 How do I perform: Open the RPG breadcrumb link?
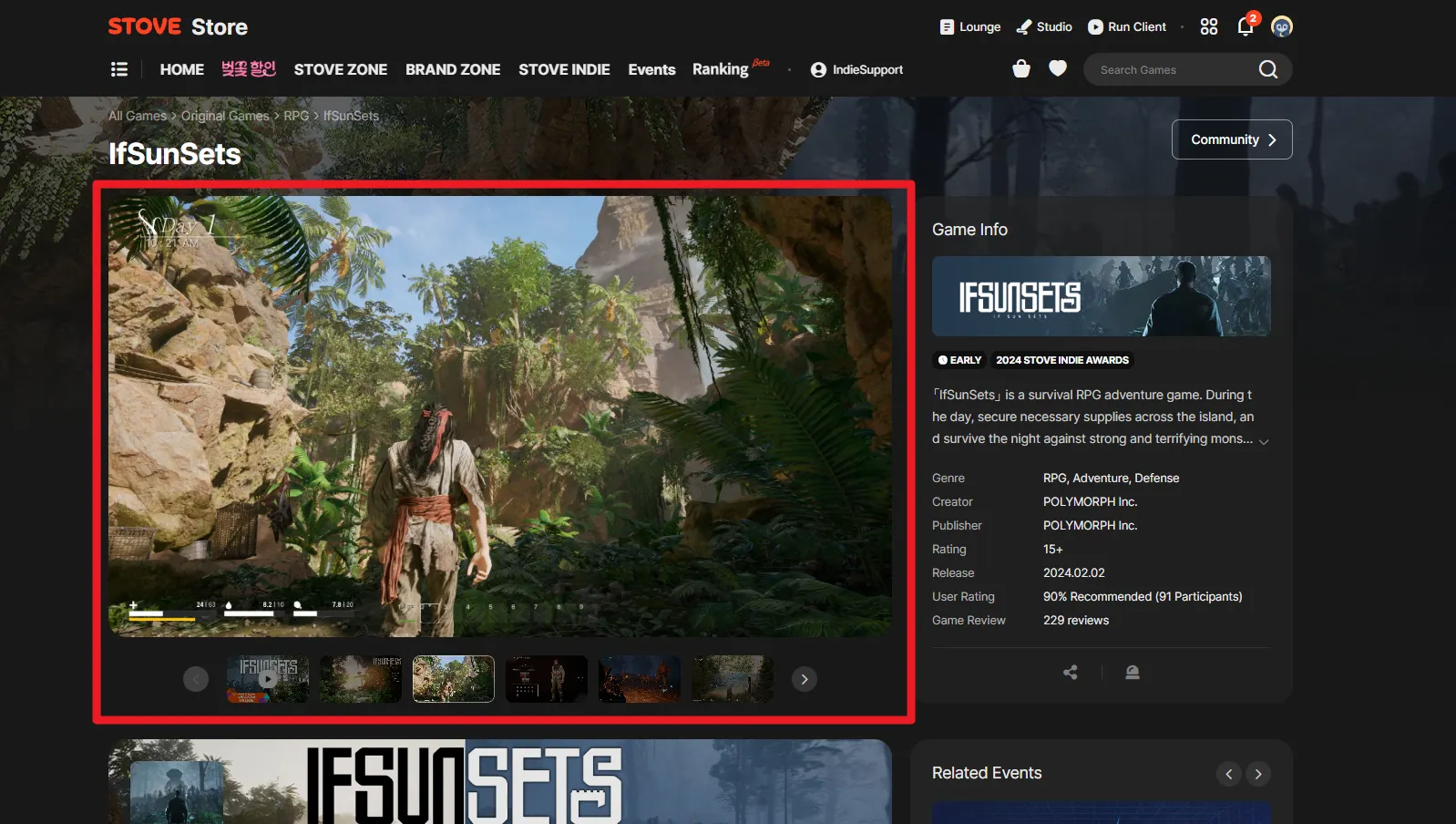pyautogui.click(x=296, y=116)
